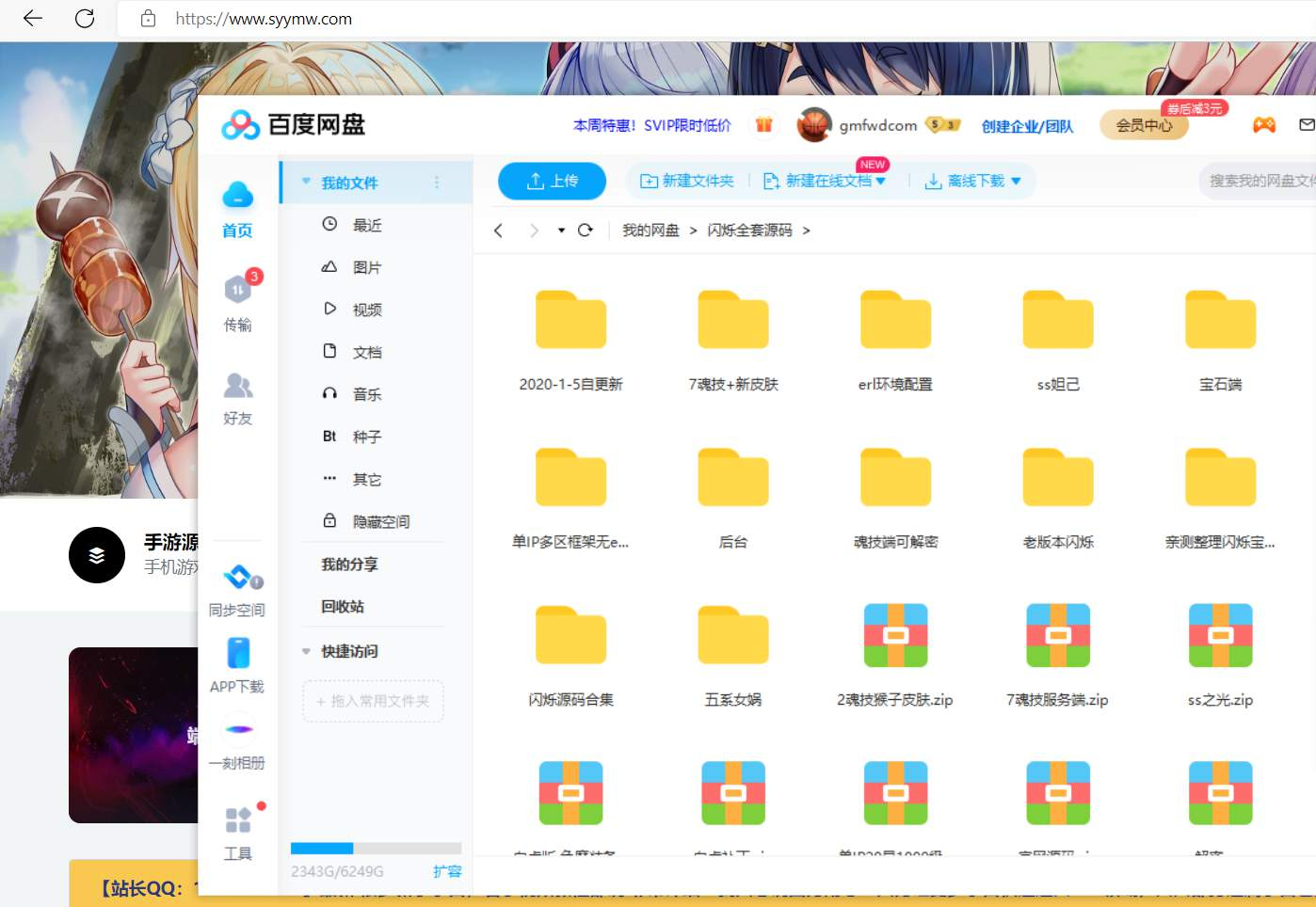Open folder 2020-1-5自更新

[570, 341]
